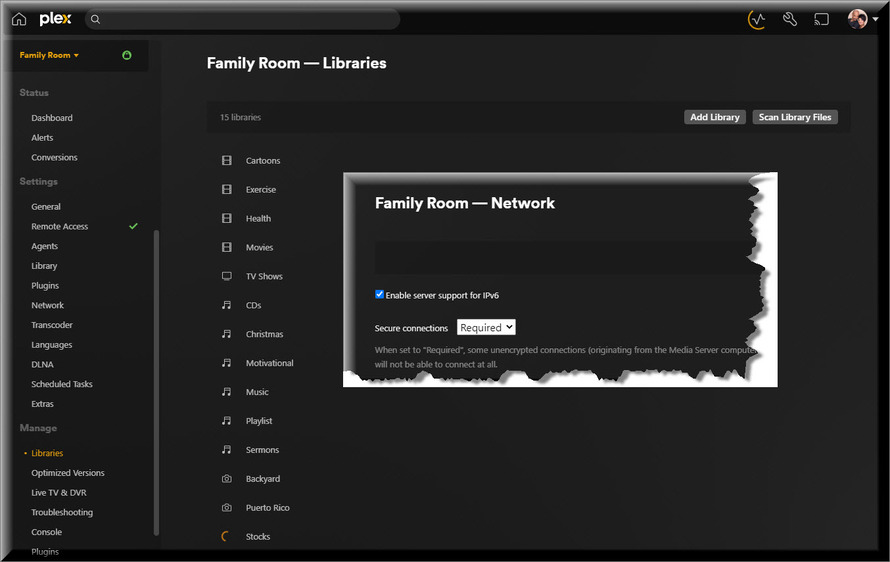The image size is (890, 562).
Task: Expand the Family Room server selector
Action: click(x=49, y=55)
